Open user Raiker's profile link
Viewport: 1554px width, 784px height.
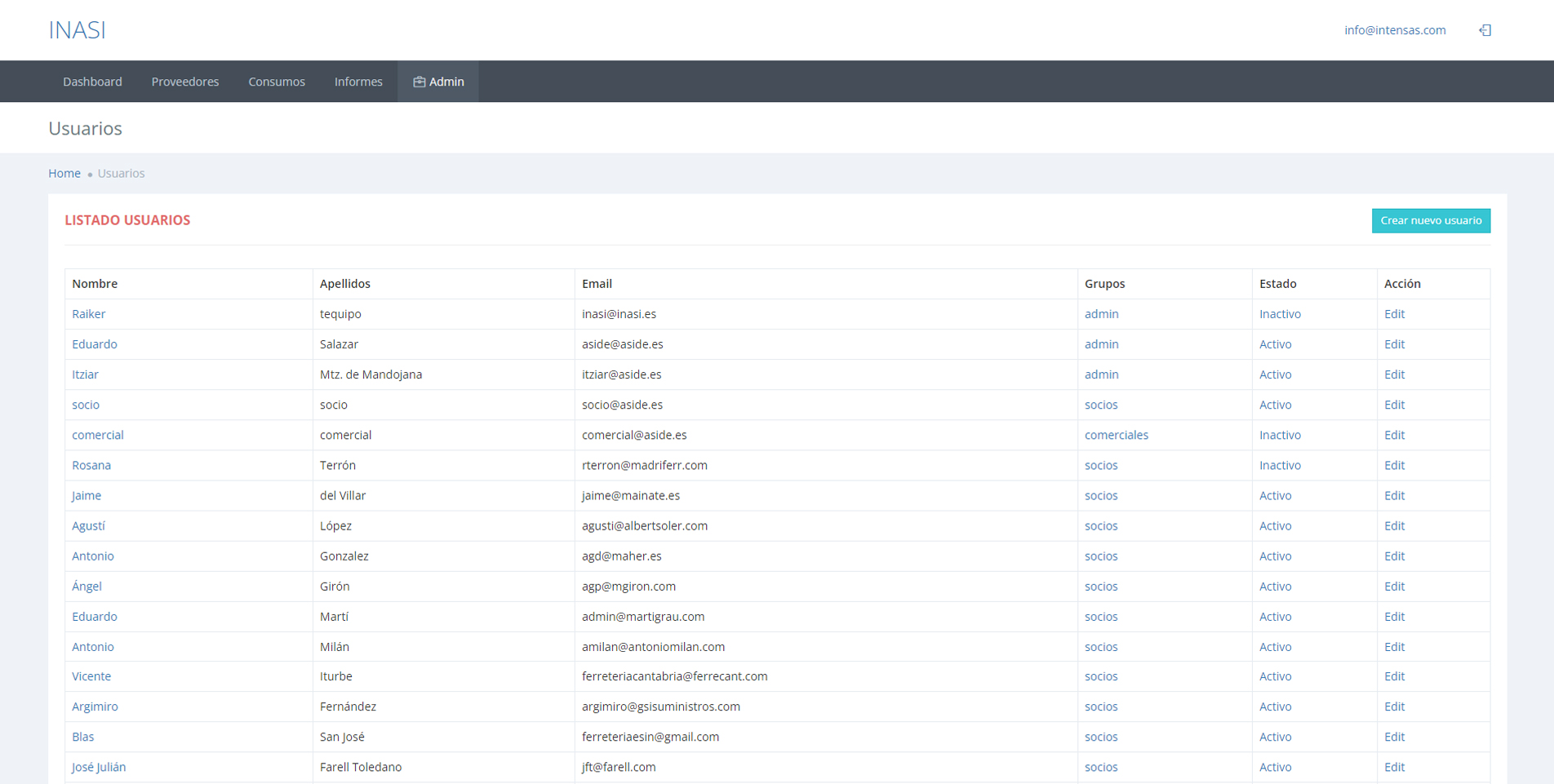point(88,314)
